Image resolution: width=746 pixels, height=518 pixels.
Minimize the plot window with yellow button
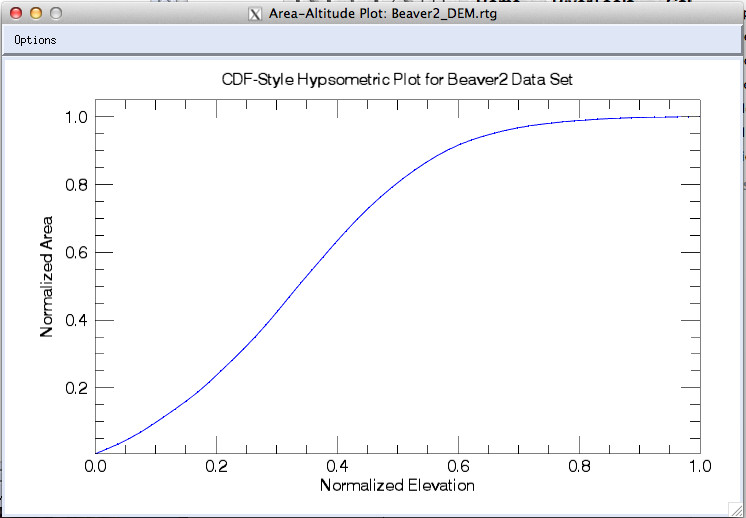tap(35, 14)
